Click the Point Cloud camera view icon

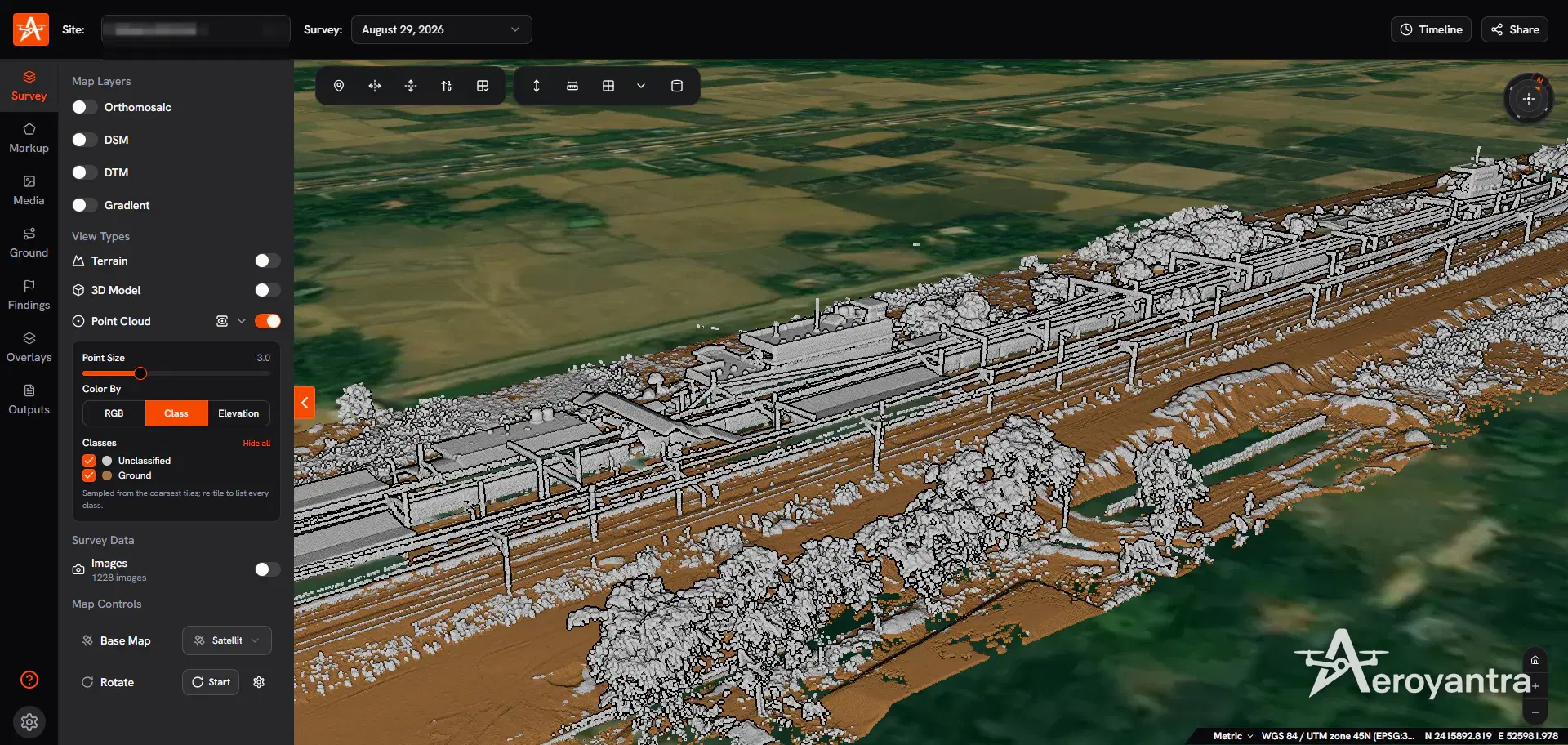click(222, 321)
